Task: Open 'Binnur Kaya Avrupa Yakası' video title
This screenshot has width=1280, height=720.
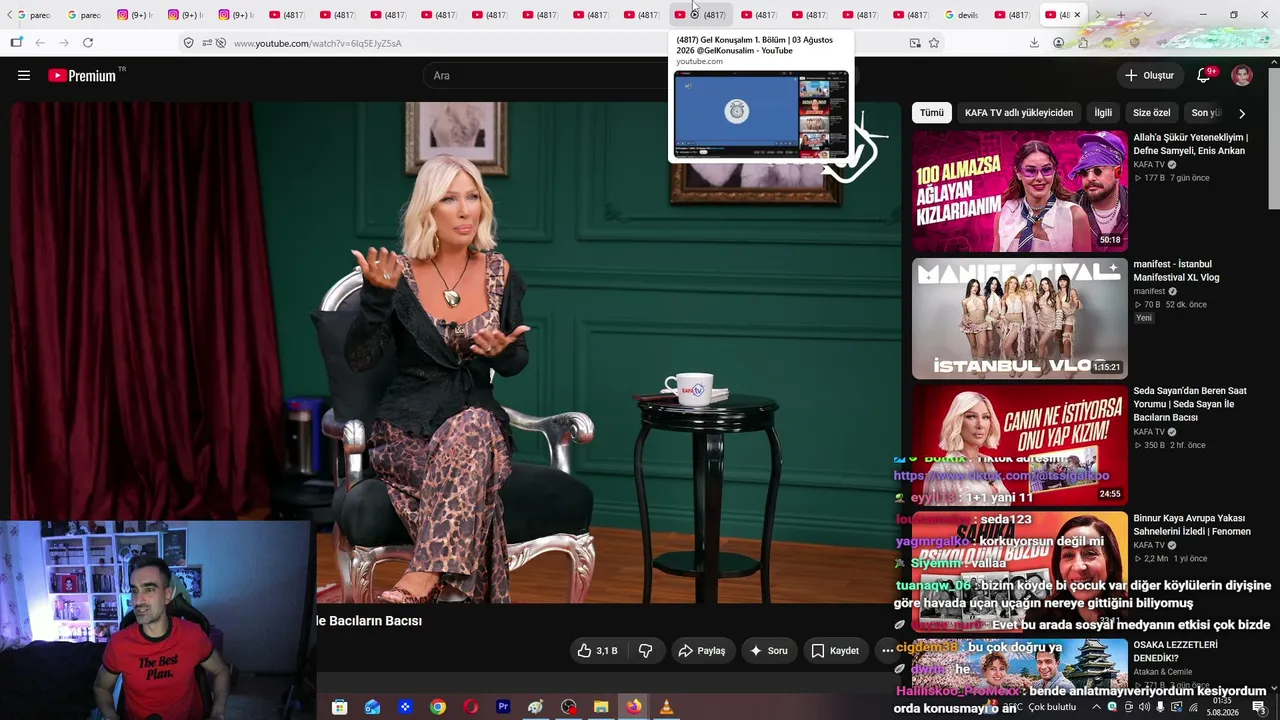Action: pyautogui.click(x=1192, y=525)
